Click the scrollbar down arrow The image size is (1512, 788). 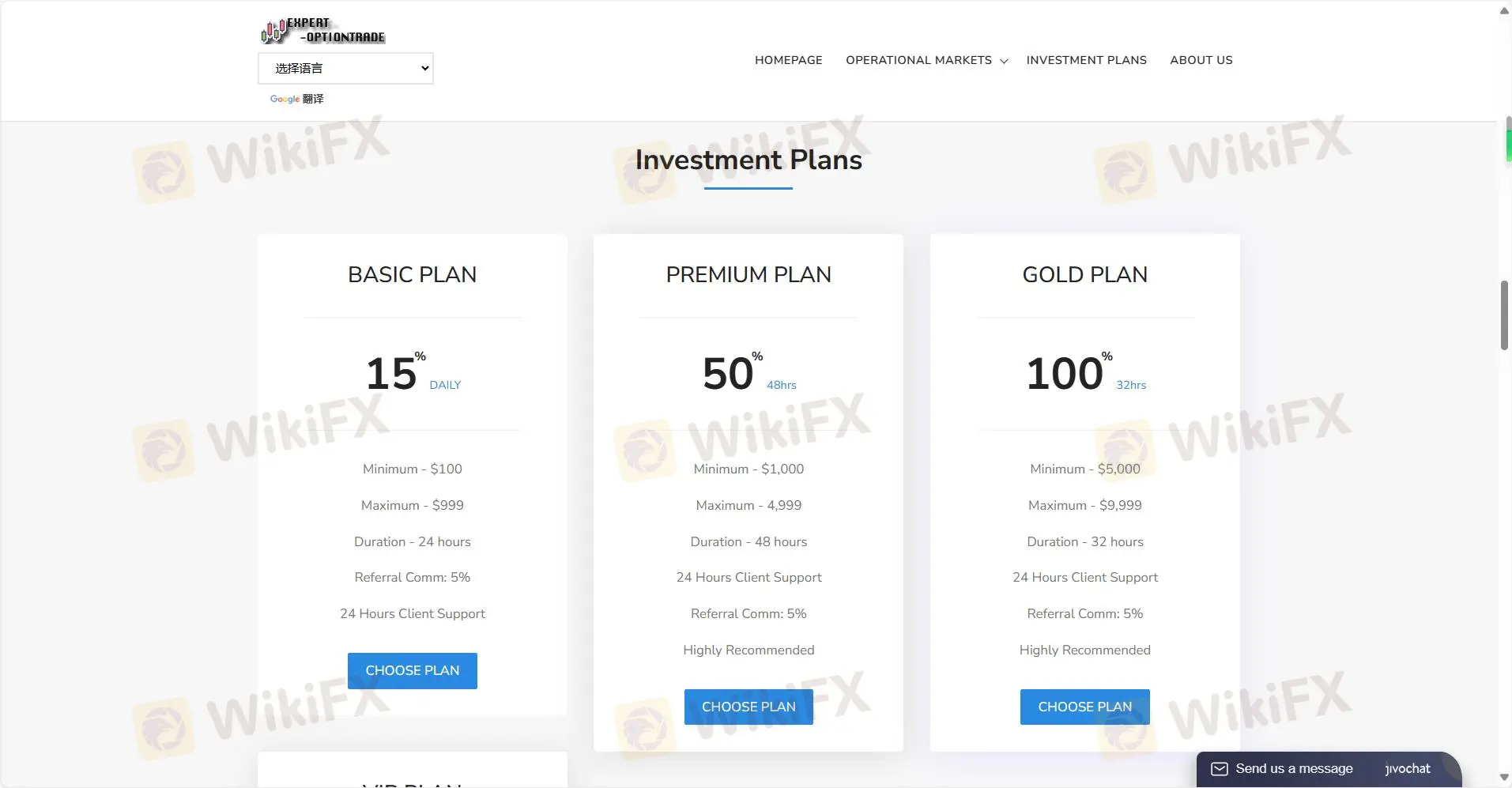[x=1504, y=778]
